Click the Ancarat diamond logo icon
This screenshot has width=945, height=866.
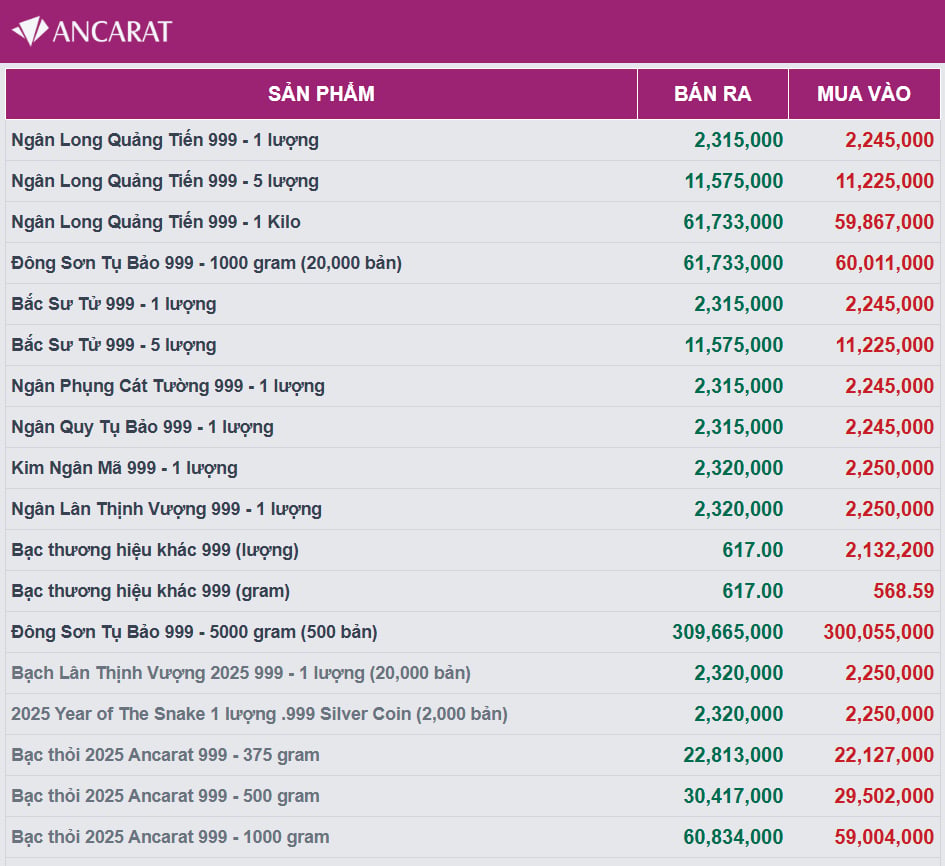[x=30, y=31]
